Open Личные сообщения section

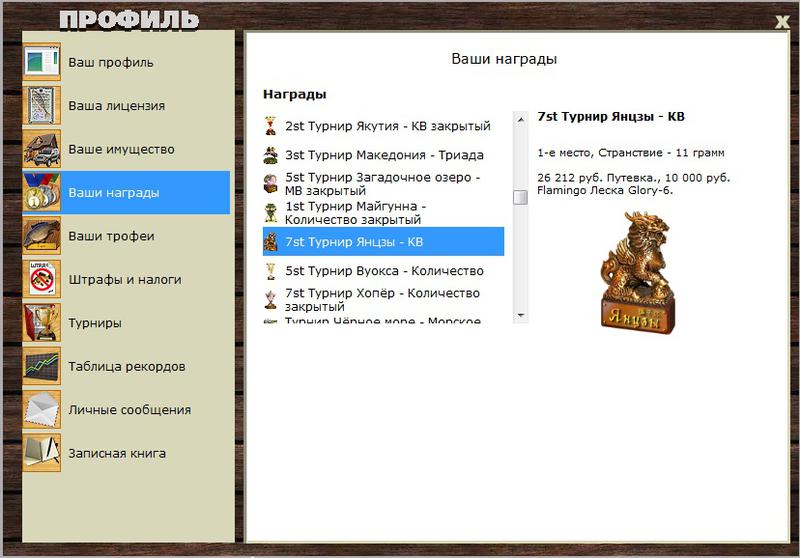point(126,410)
